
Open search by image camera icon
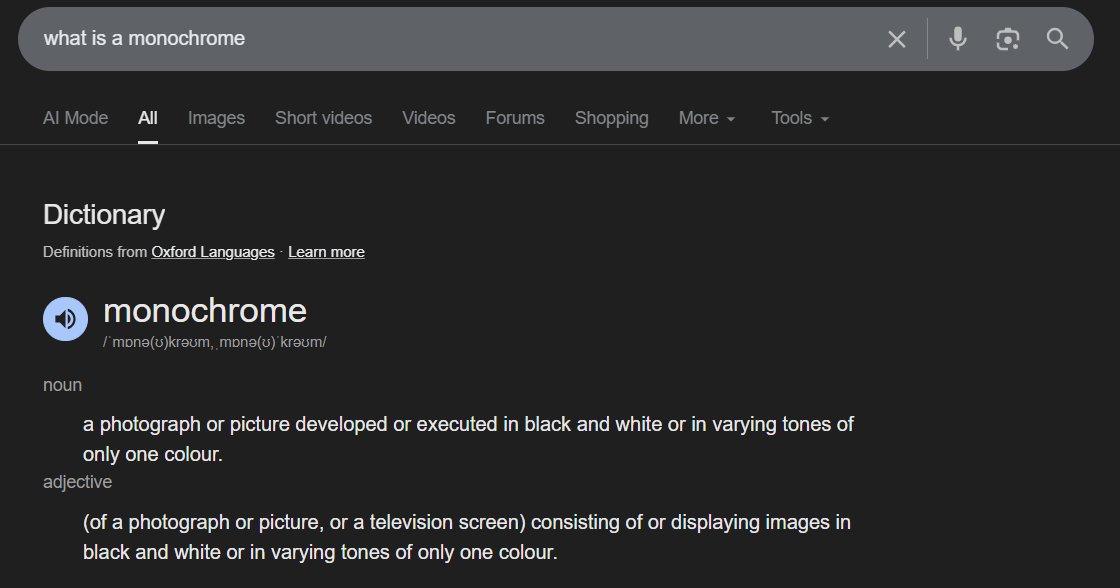click(x=1007, y=39)
